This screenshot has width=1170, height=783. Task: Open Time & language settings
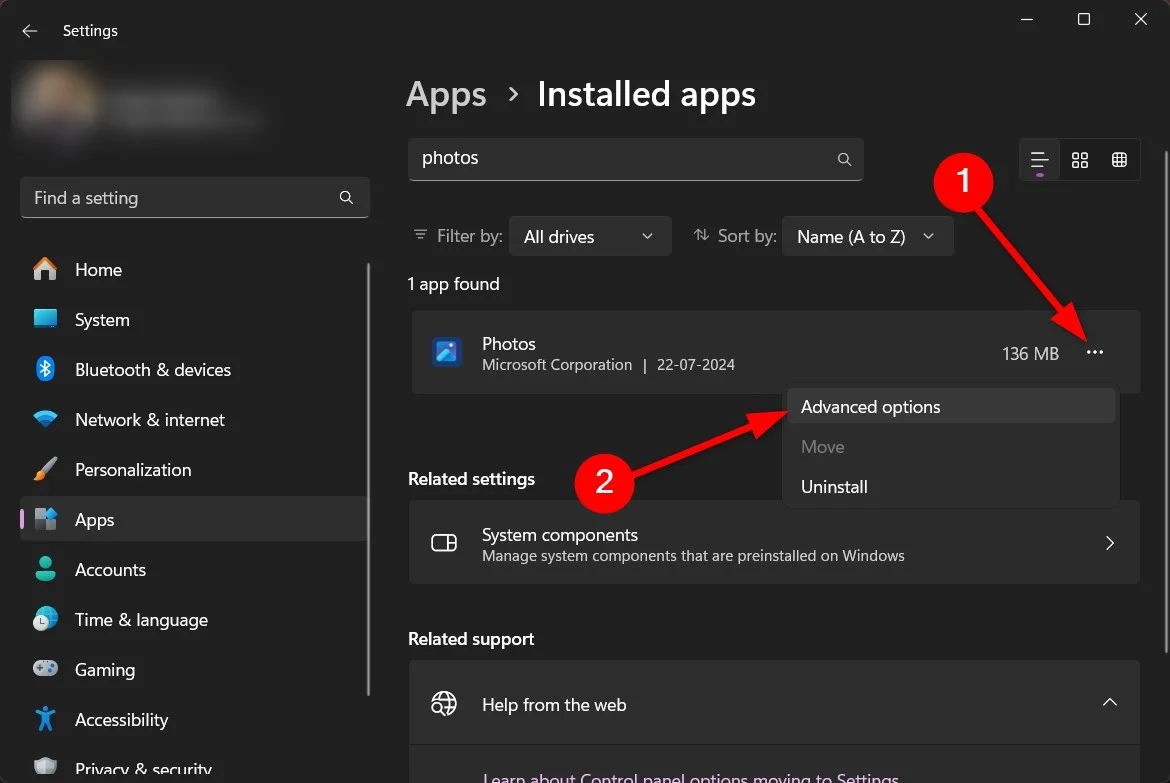point(194,620)
